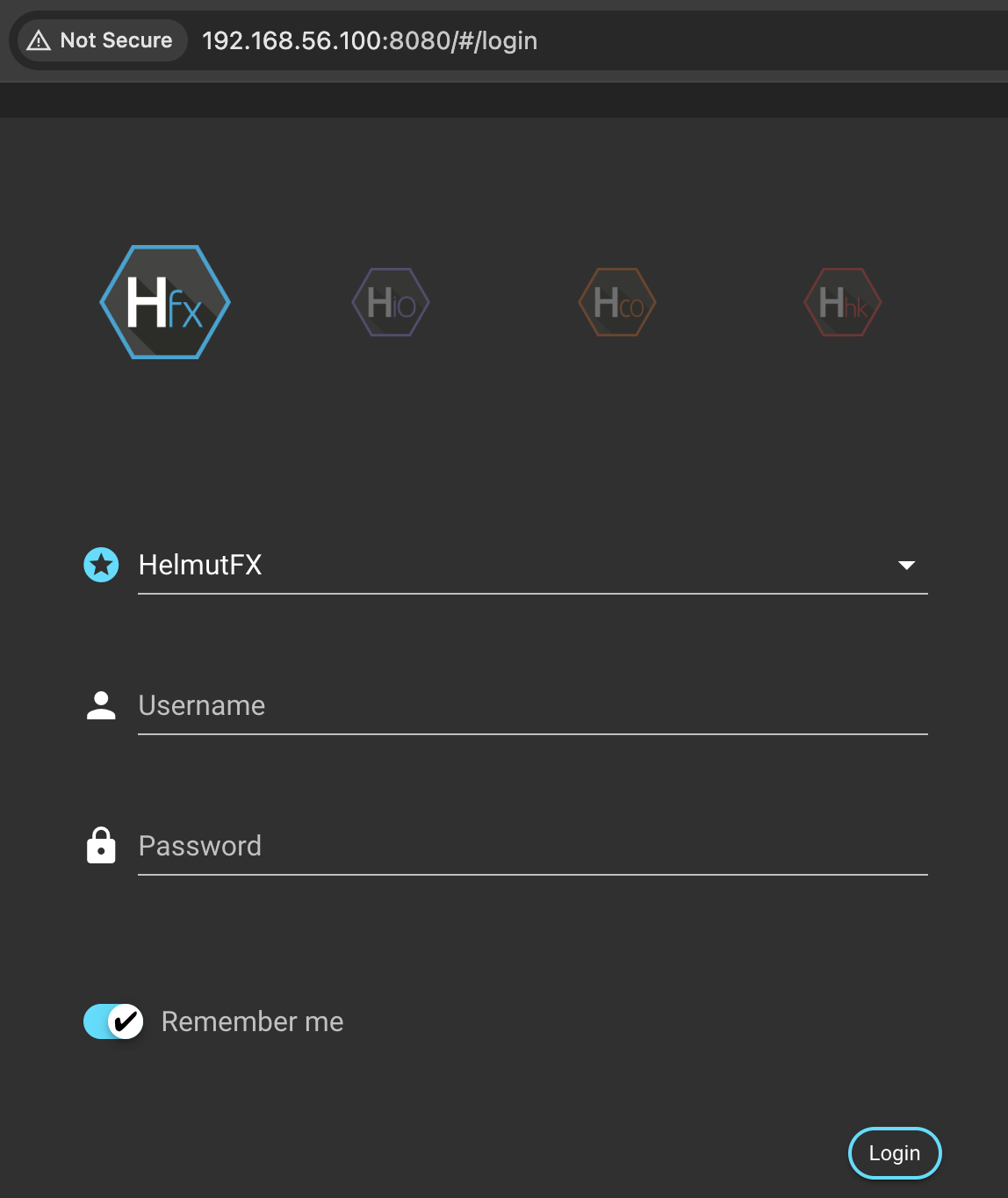Click the warning triangle in the address bar
This screenshot has height=1198, width=1008.
click(39, 40)
